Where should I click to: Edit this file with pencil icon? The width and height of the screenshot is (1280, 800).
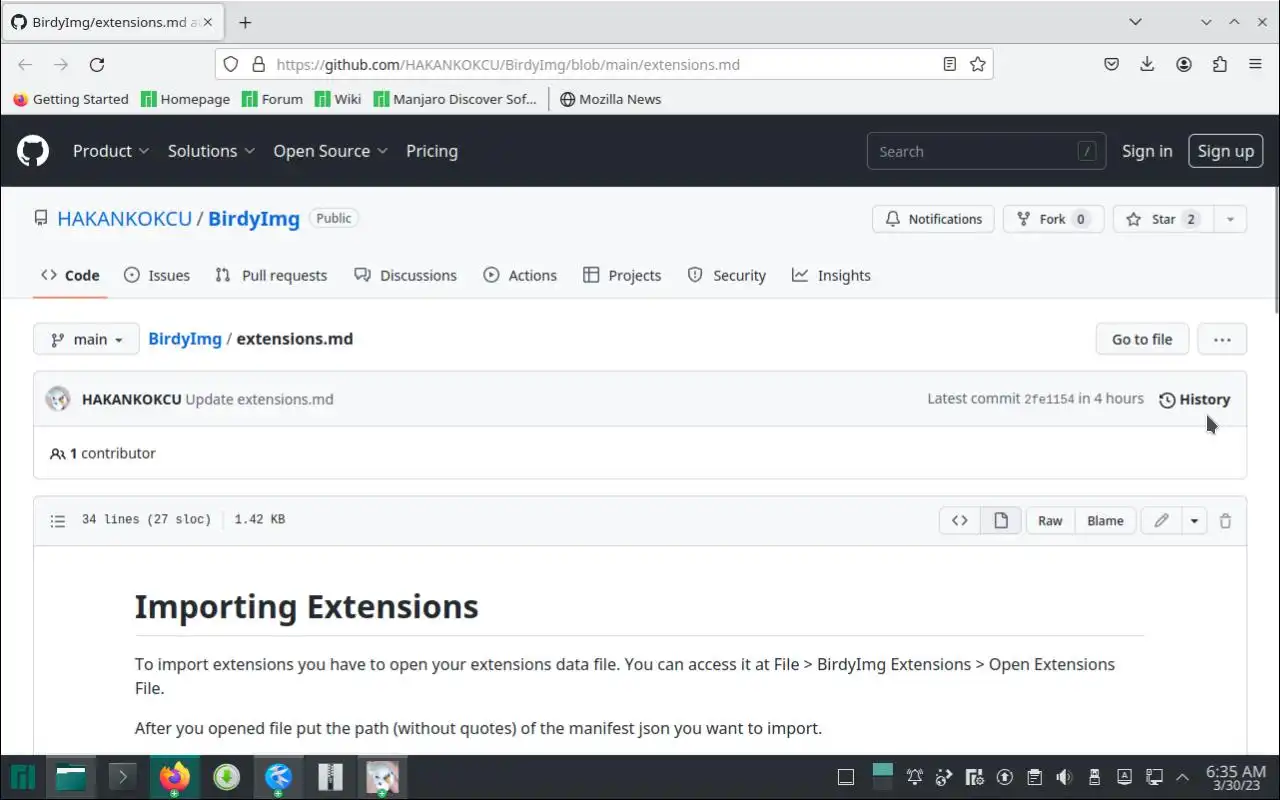(x=1161, y=520)
